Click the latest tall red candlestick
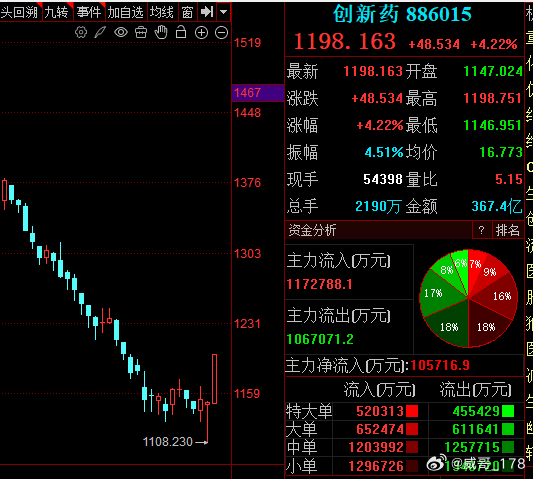The width and height of the screenshot is (533, 479). 214,379
